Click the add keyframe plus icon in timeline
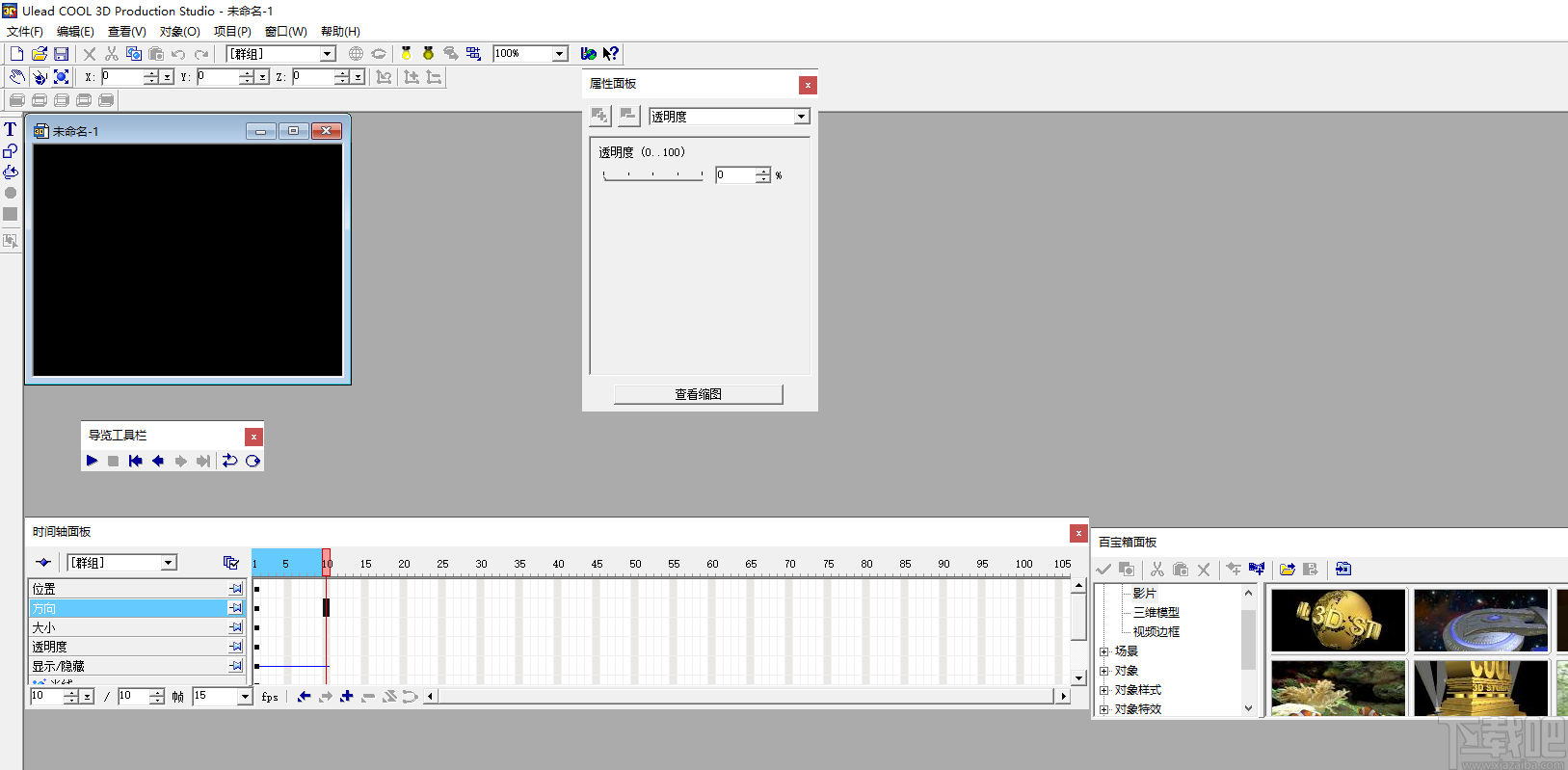Viewport: 1568px width, 770px height. (x=346, y=697)
